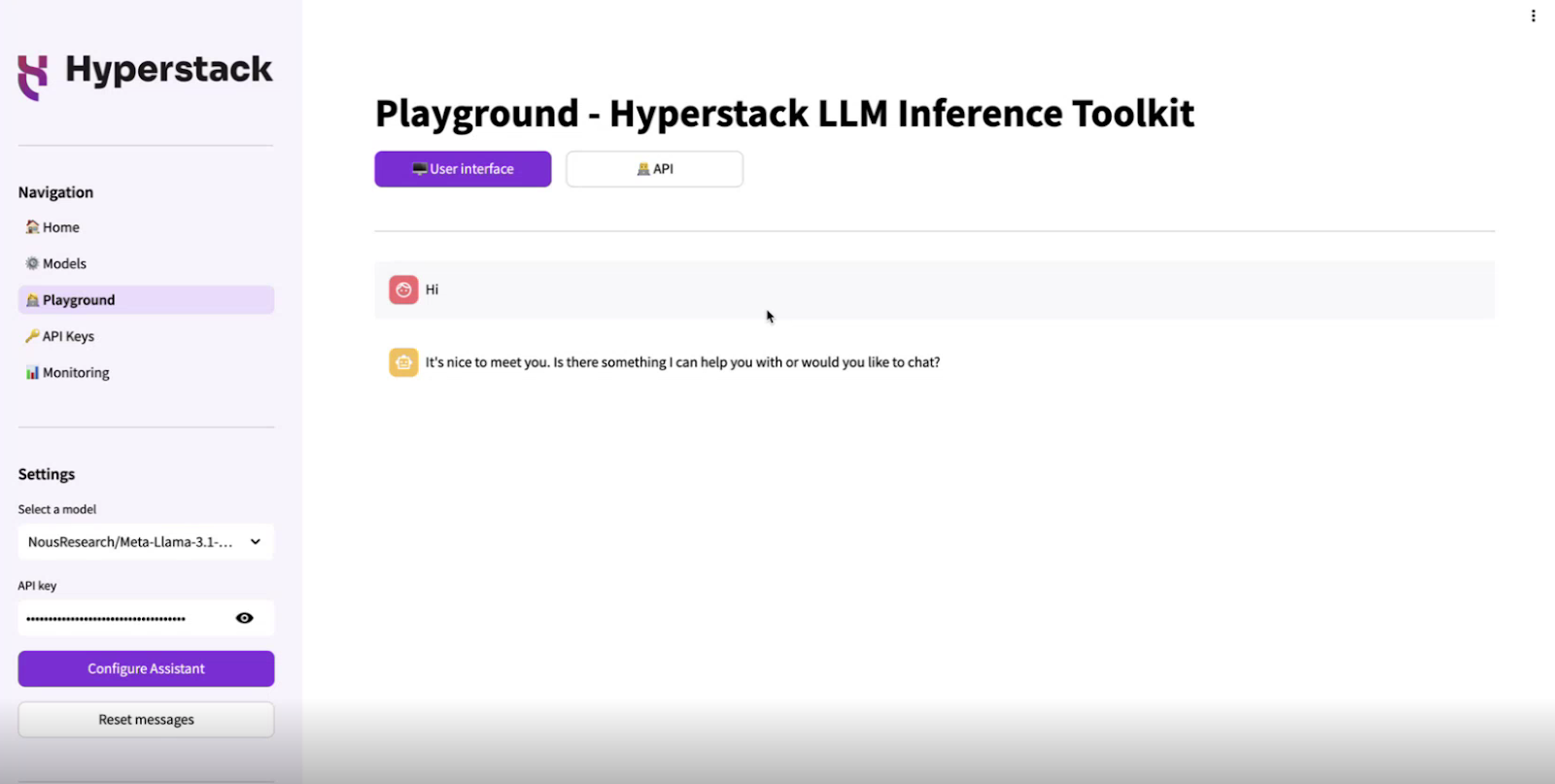Open the Models navigation link

tap(65, 263)
